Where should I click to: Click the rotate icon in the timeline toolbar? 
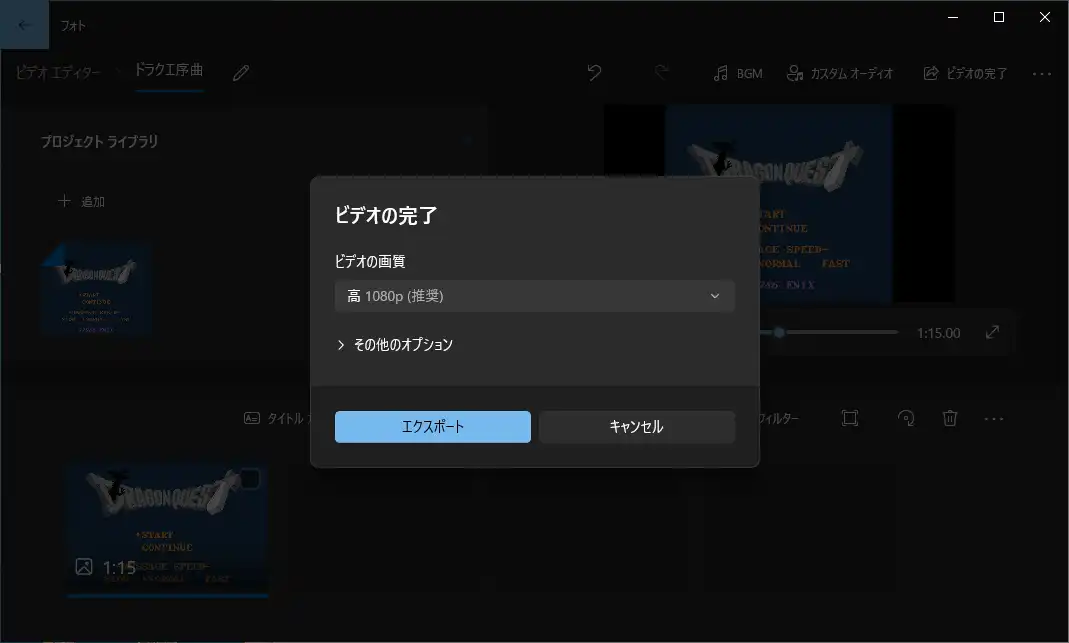click(x=906, y=418)
